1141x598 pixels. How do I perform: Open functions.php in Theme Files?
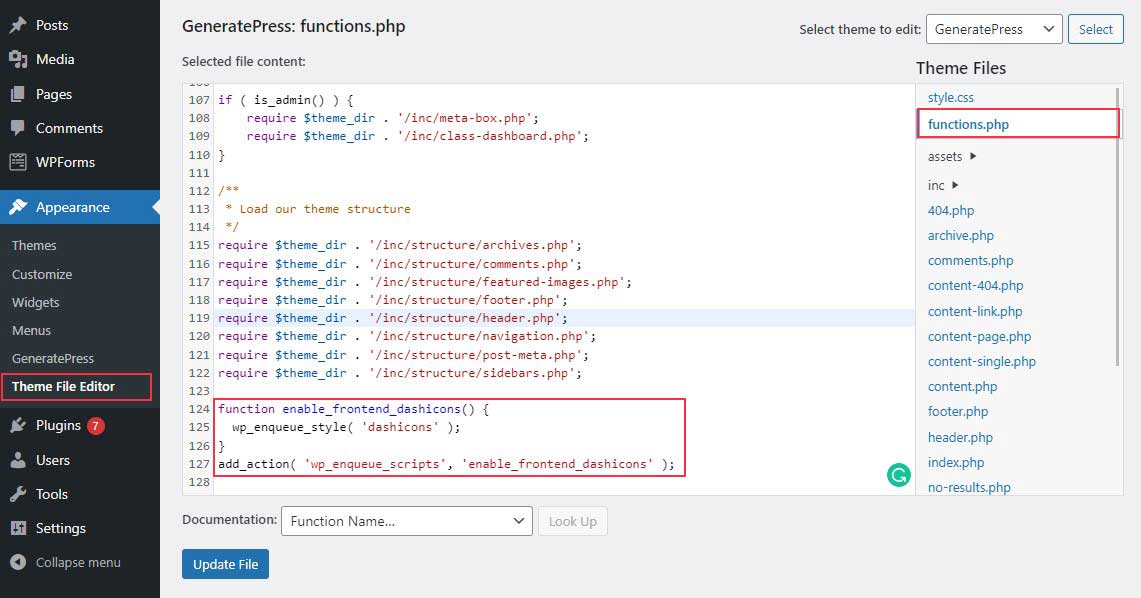pos(969,124)
